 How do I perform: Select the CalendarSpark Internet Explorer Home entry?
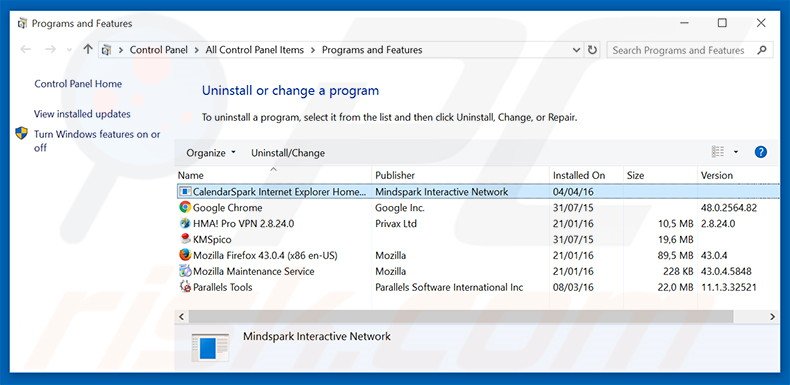point(478,191)
